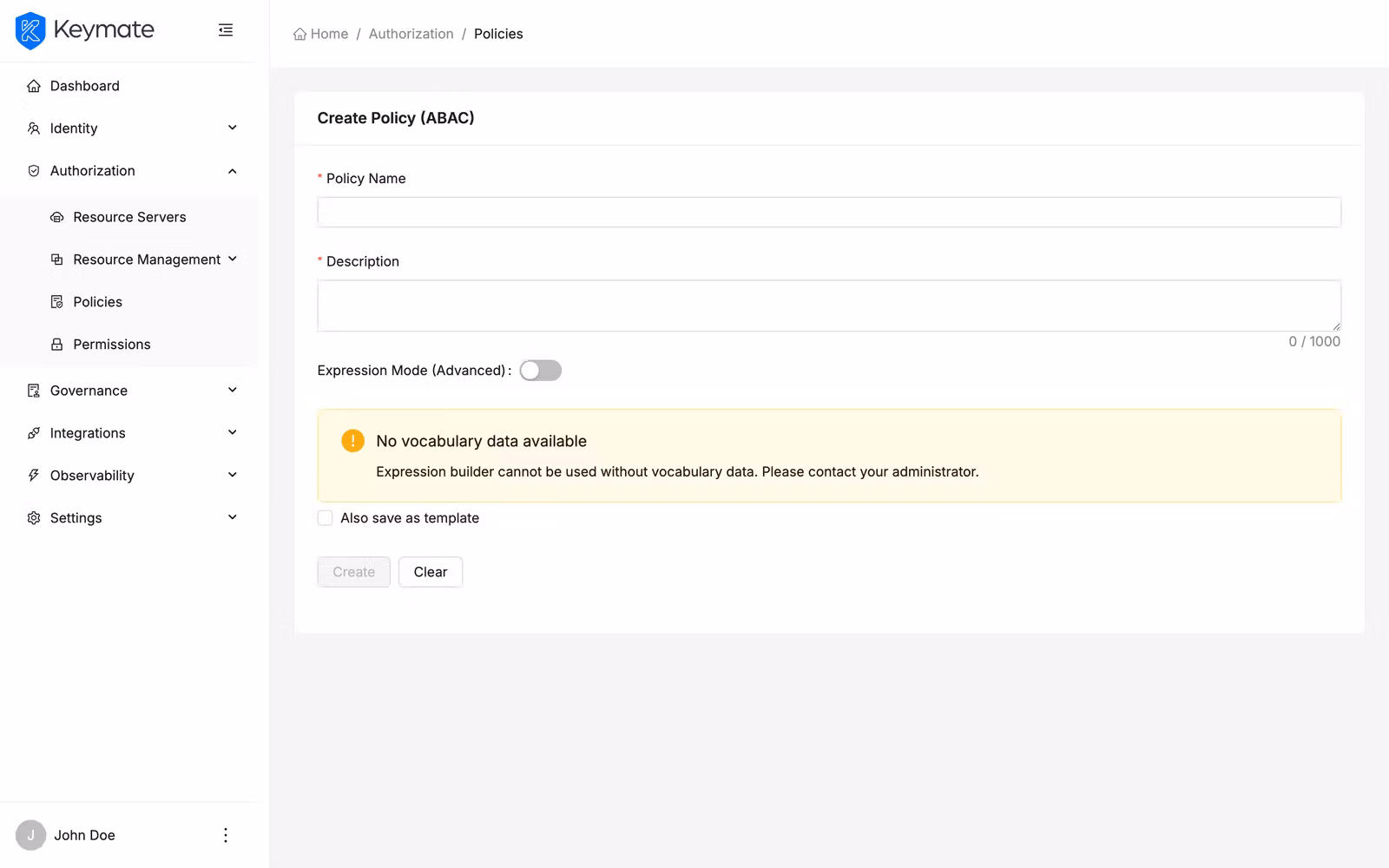Click the John Doe avatar
Viewport: 1389px width, 868px height.
tap(30, 835)
